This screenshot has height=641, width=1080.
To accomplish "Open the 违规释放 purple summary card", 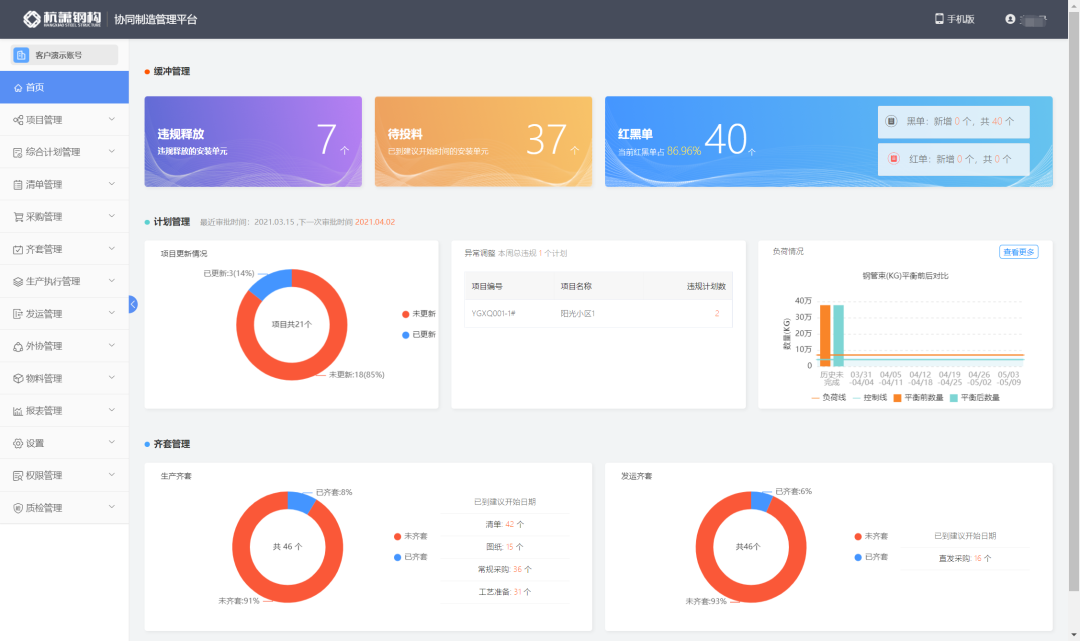I will pos(253,141).
